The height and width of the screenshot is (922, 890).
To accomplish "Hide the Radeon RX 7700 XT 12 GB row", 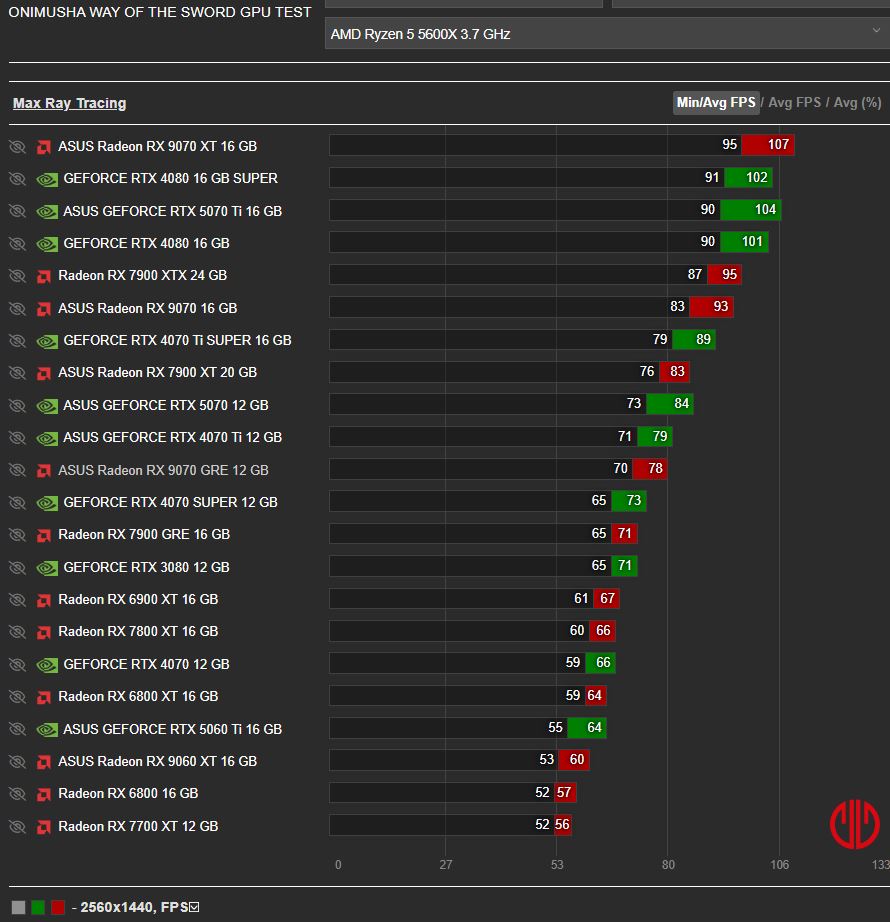I will click(x=18, y=827).
